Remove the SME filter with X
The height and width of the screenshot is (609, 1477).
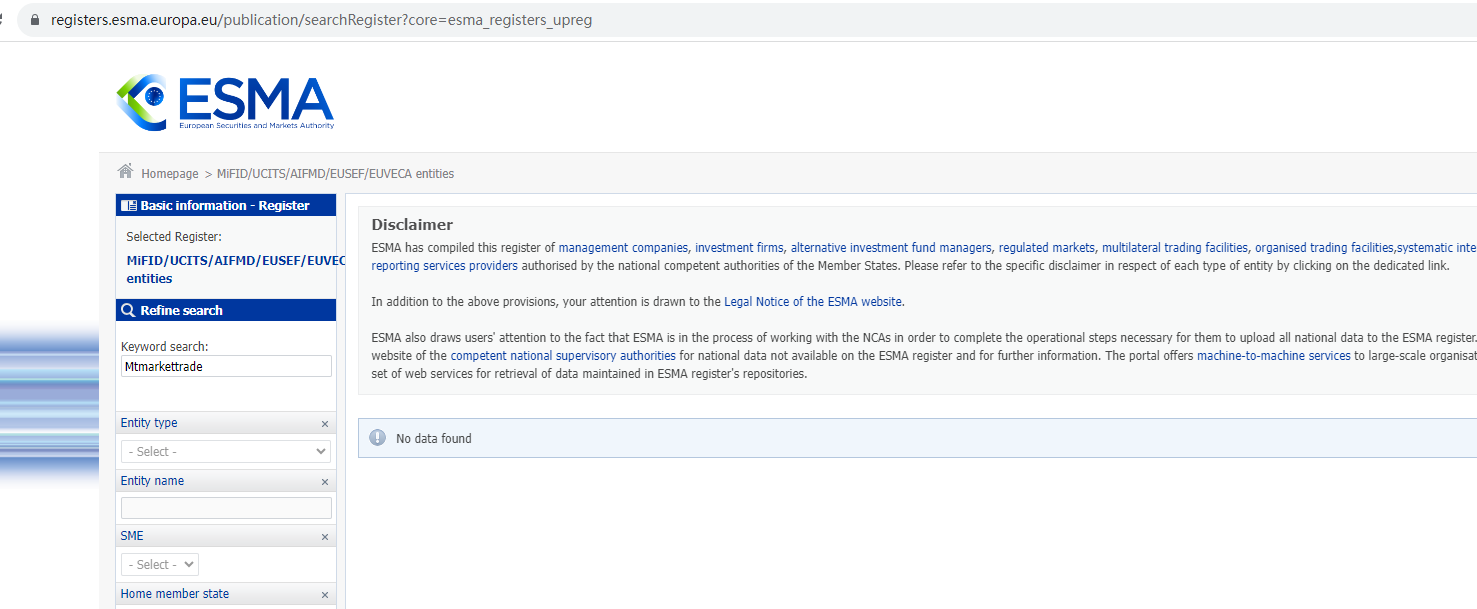324,537
